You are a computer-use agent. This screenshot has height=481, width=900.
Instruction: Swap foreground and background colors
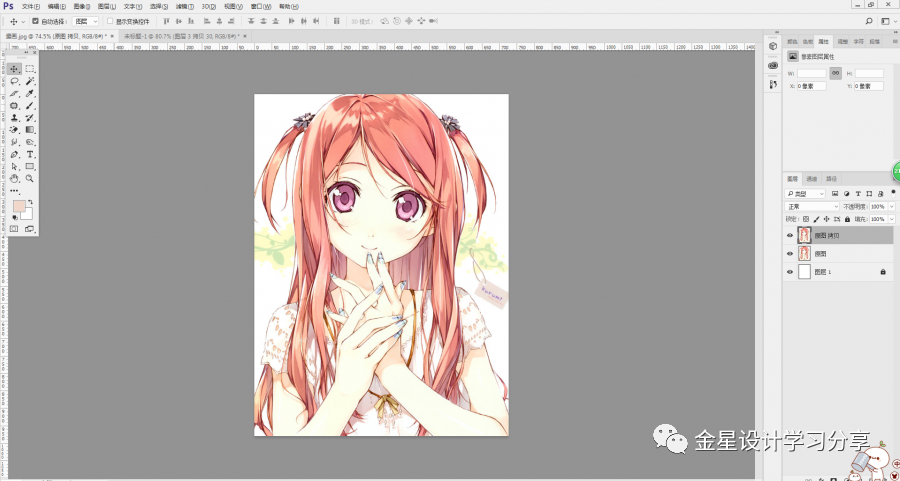(x=30, y=202)
